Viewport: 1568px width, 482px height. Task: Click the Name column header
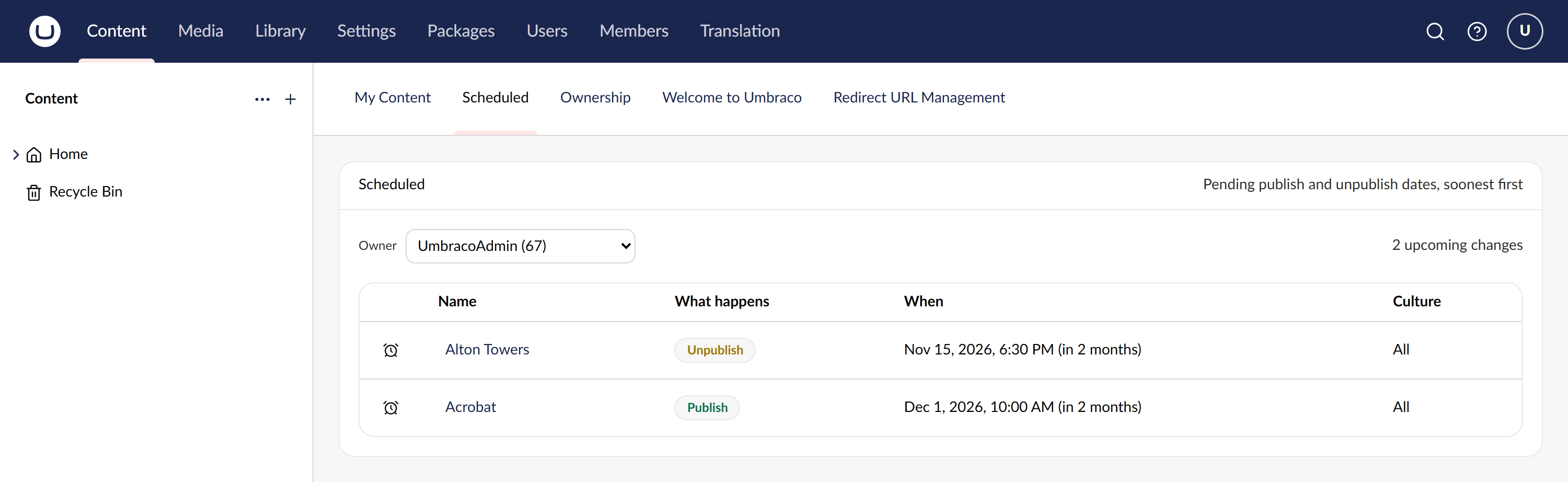click(x=457, y=301)
